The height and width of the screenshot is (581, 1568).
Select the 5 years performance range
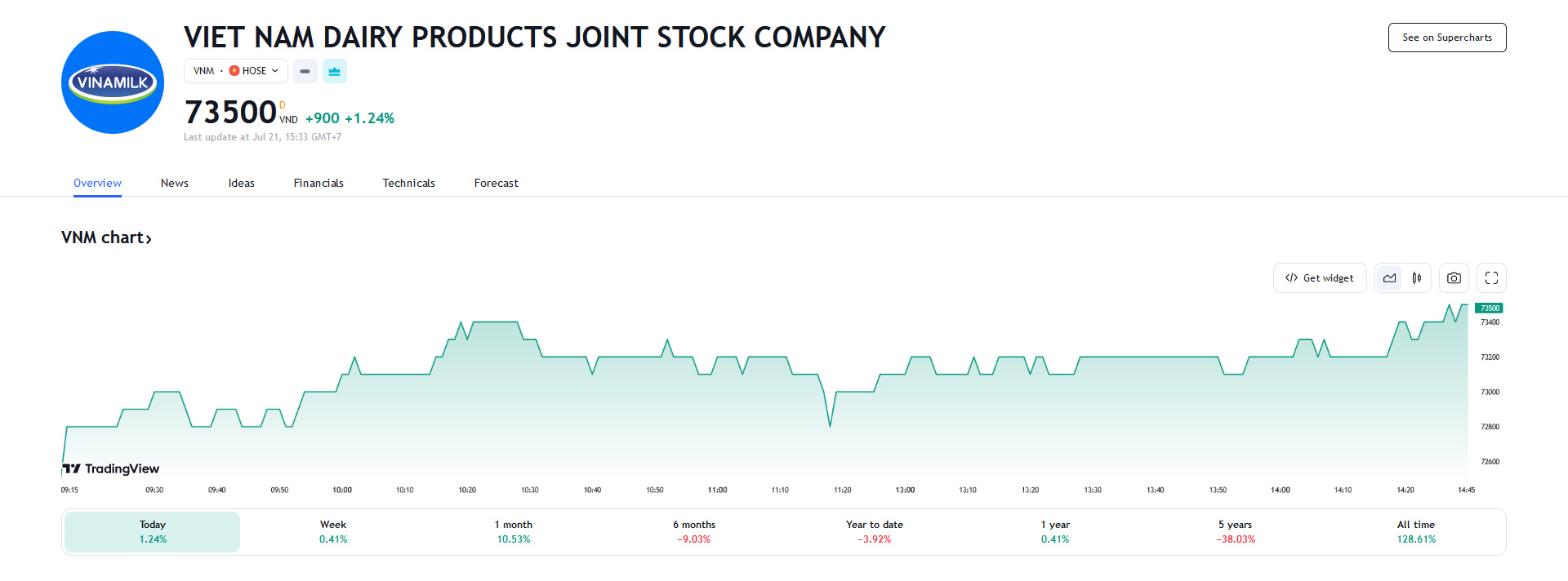(1235, 531)
